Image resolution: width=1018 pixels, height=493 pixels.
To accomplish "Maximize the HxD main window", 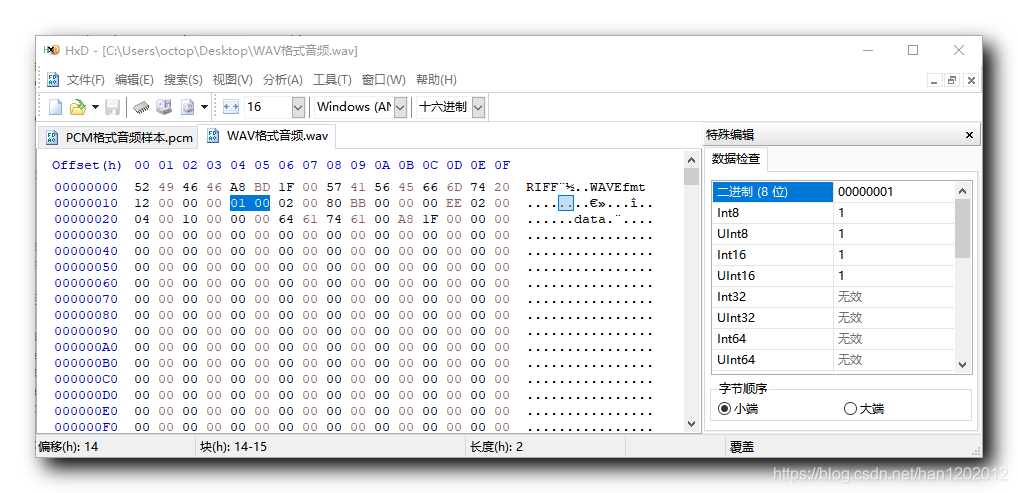I will (x=913, y=50).
